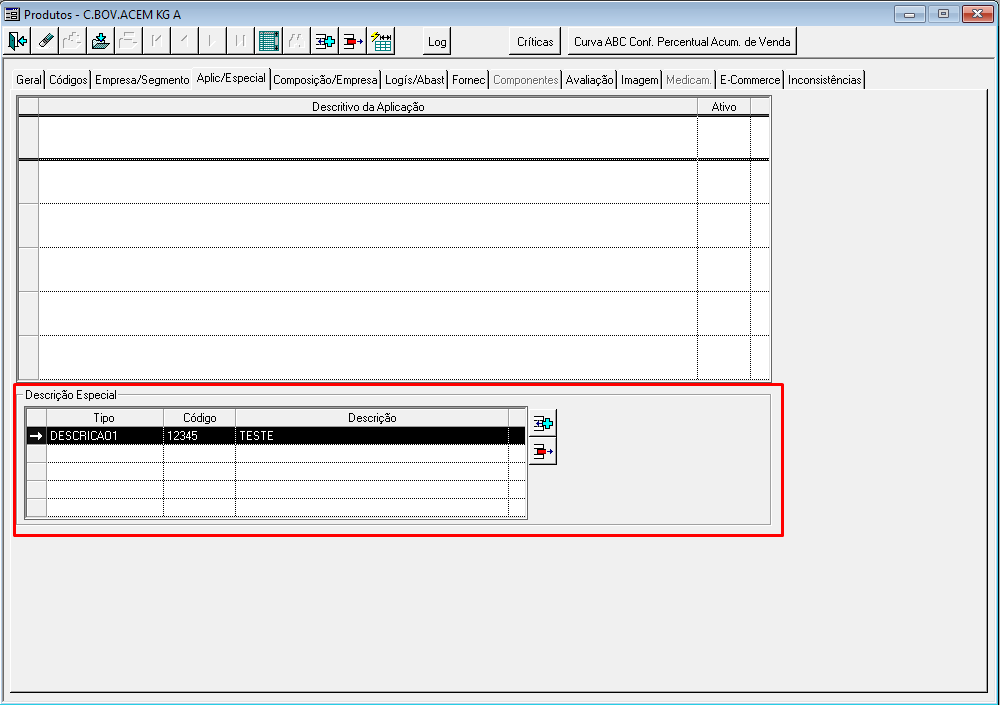Screen dimensions: 1000x705
Task: Click the eraser clear icon
Action: tap(46, 41)
